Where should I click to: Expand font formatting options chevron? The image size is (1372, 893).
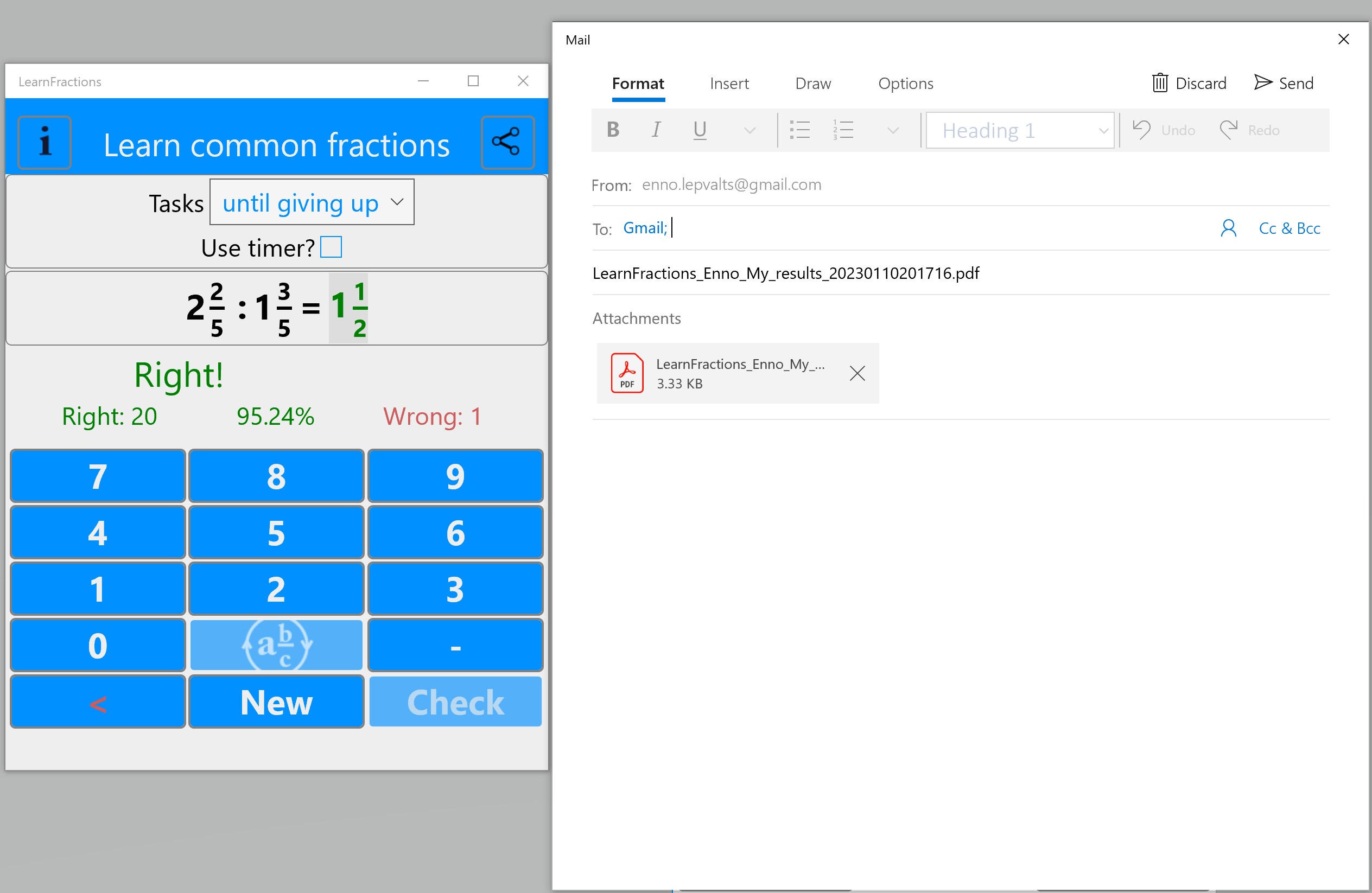749,130
